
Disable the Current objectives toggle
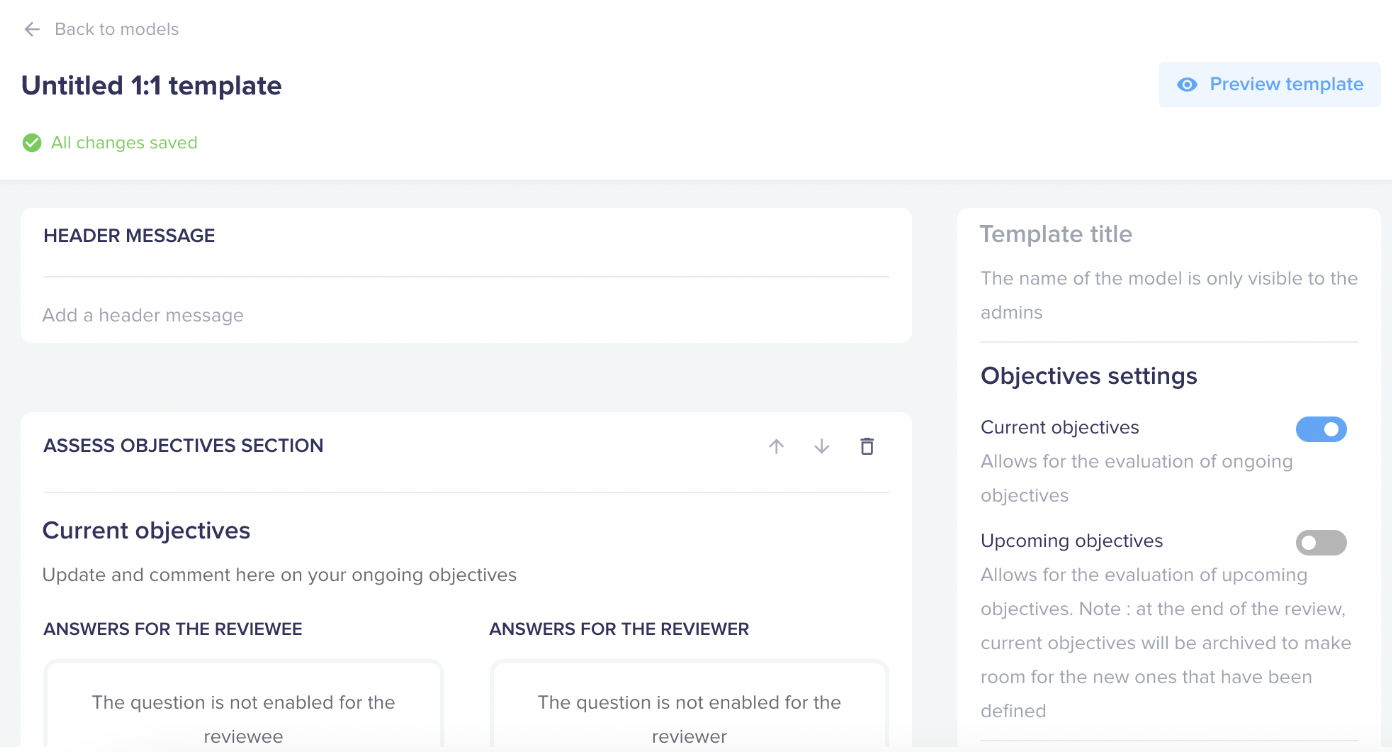point(1321,429)
